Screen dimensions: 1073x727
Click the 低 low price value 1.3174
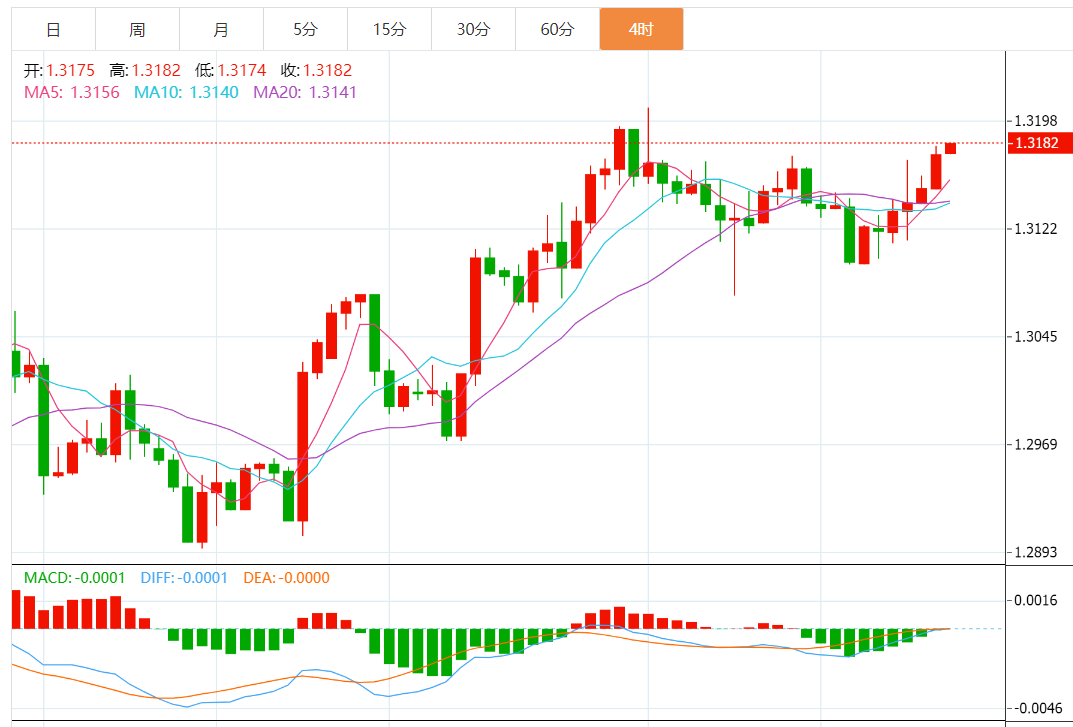(x=243, y=70)
